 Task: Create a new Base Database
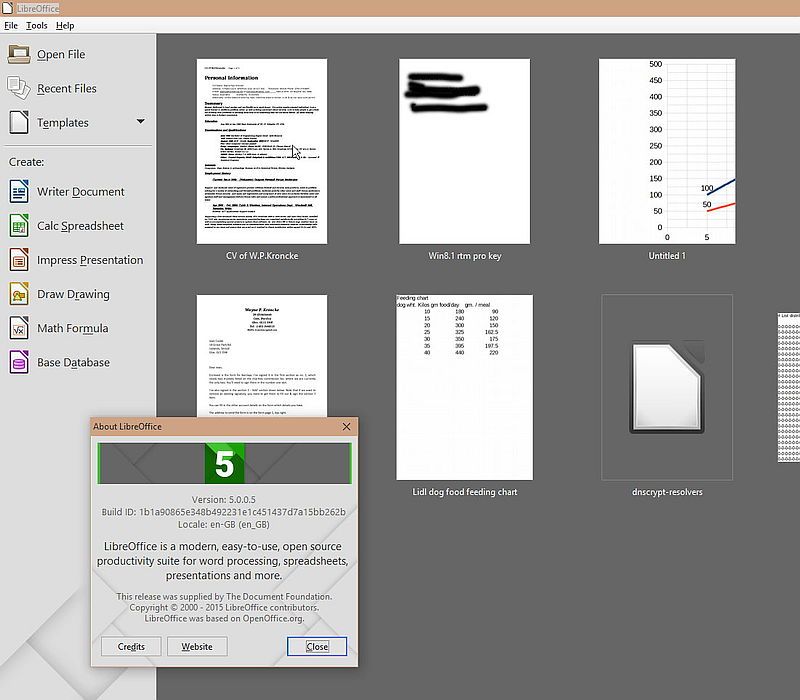click(x=73, y=363)
